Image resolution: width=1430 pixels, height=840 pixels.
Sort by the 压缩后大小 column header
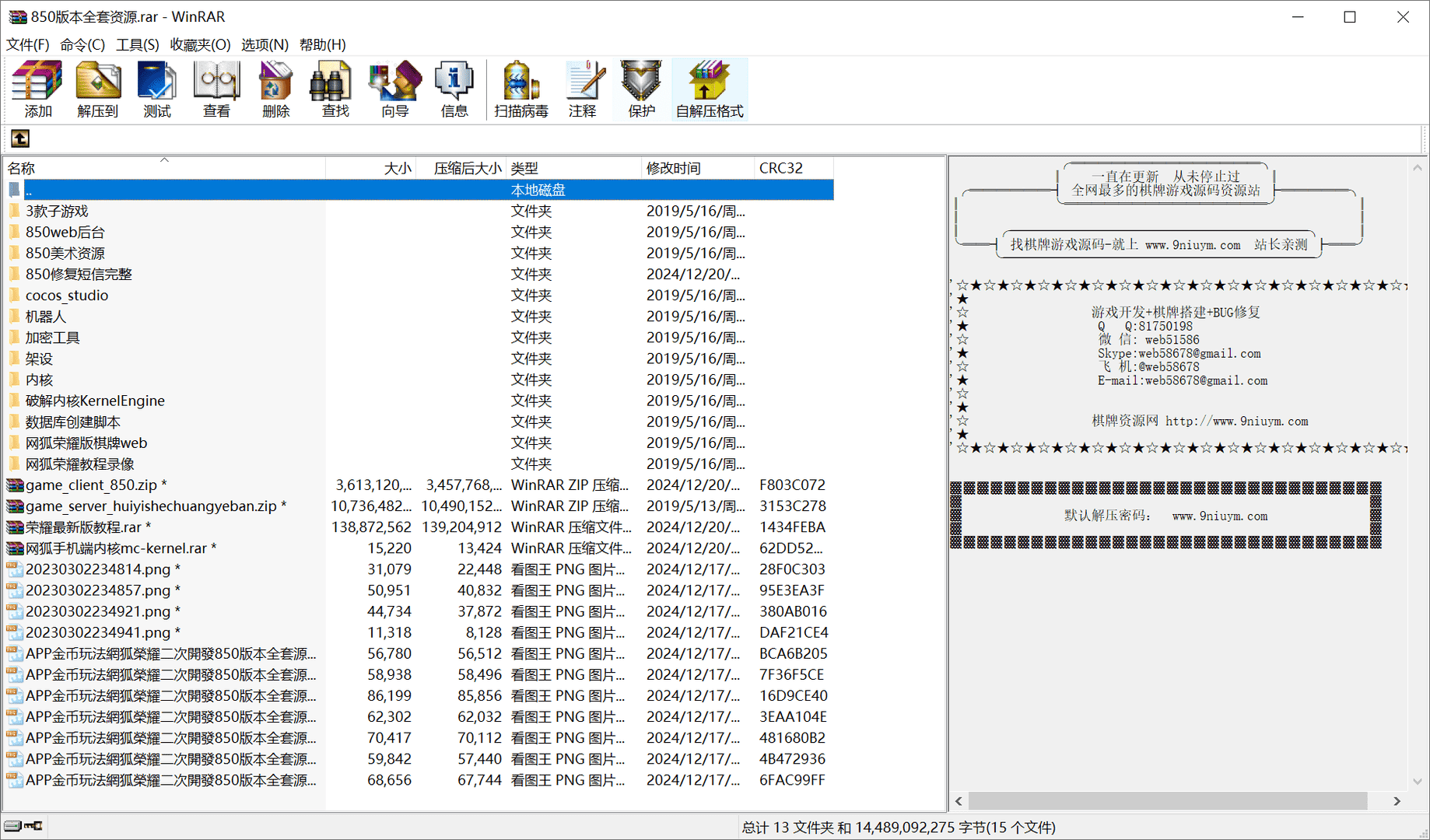pyautogui.click(x=461, y=168)
